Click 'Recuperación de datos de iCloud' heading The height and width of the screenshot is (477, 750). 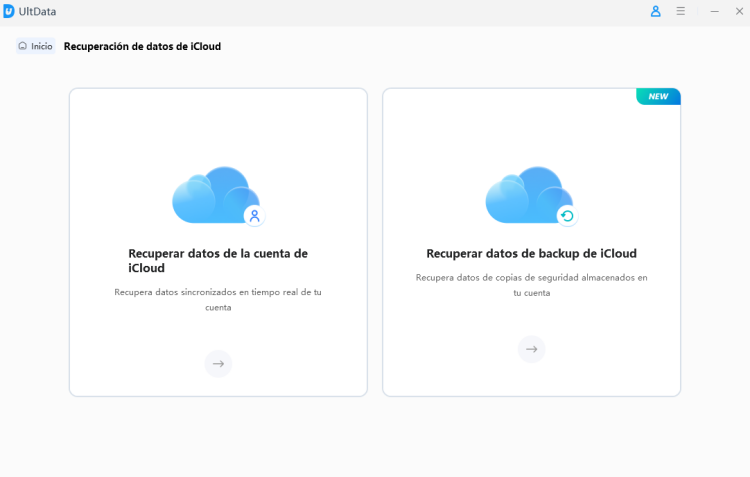142,46
